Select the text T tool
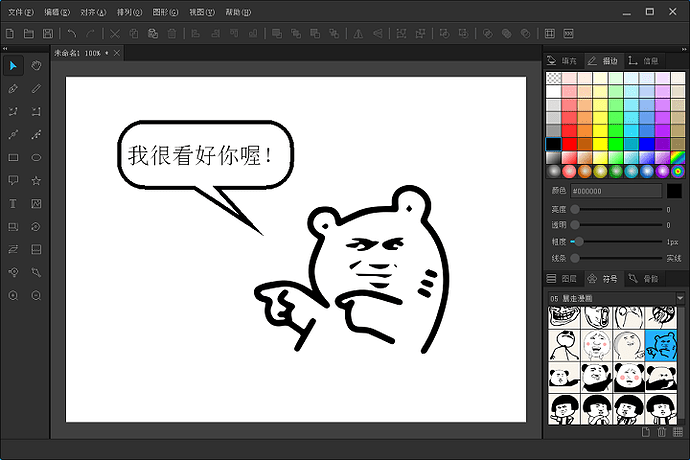 pyautogui.click(x=13, y=203)
